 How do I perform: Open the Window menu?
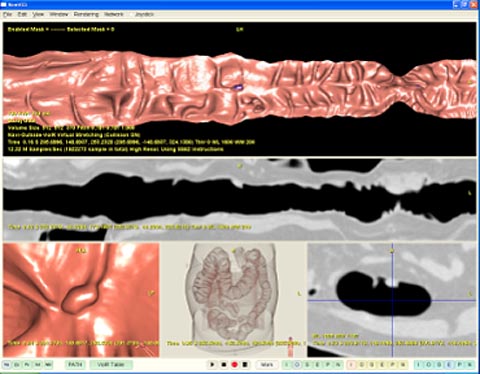[x=59, y=14]
